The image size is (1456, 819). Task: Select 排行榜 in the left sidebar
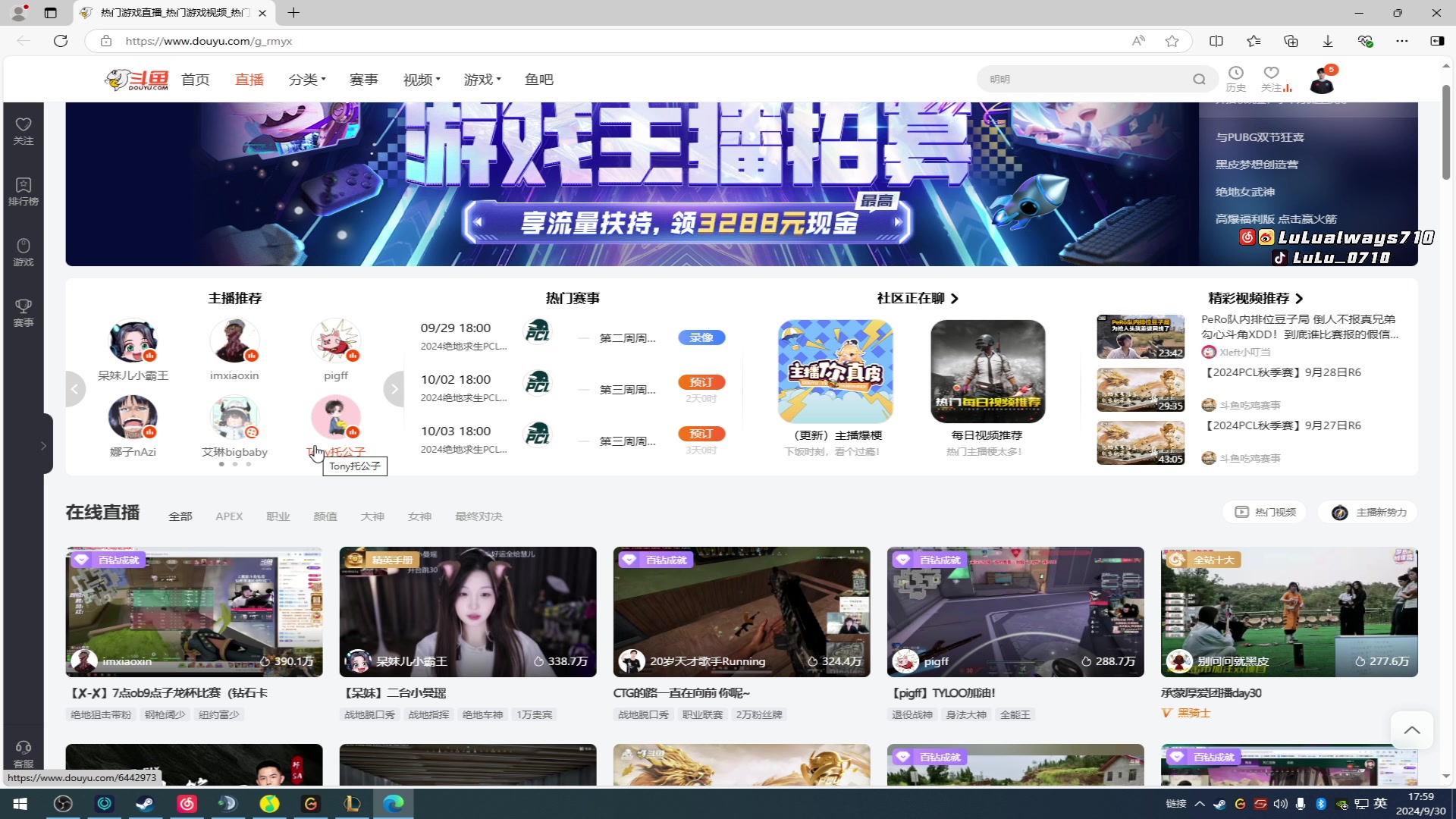pyautogui.click(x=24, y=191)
